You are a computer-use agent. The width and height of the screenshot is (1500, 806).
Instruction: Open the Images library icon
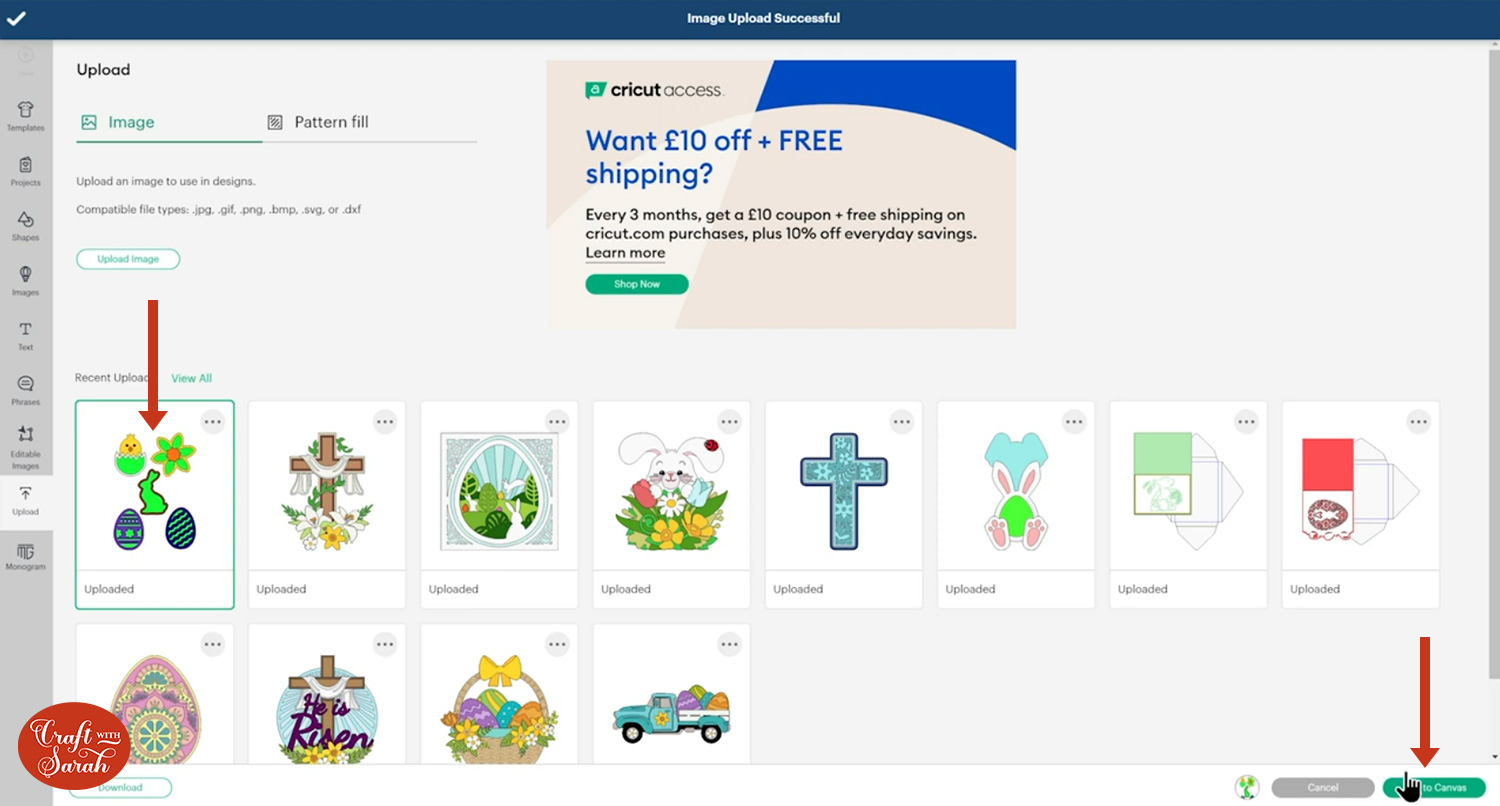click(x=26, y=281)
